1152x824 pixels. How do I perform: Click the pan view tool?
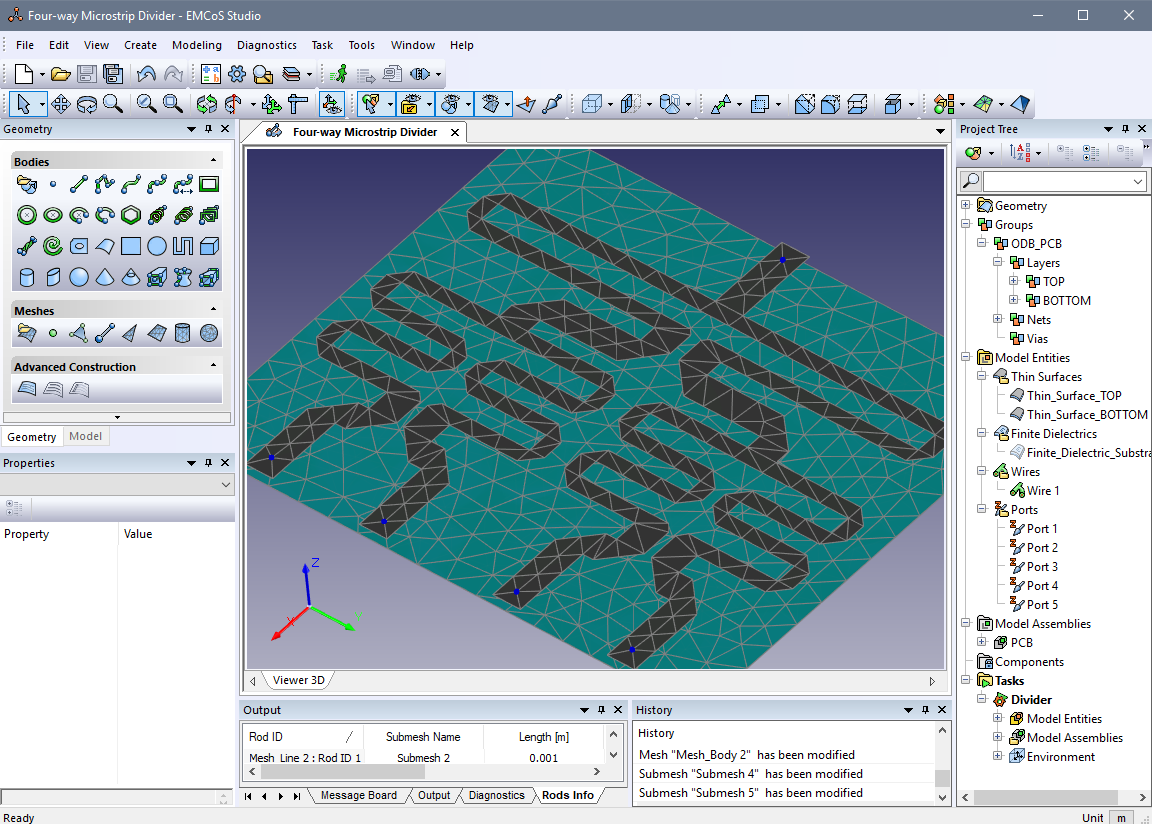pyautogui.click(x=60, y=103)
